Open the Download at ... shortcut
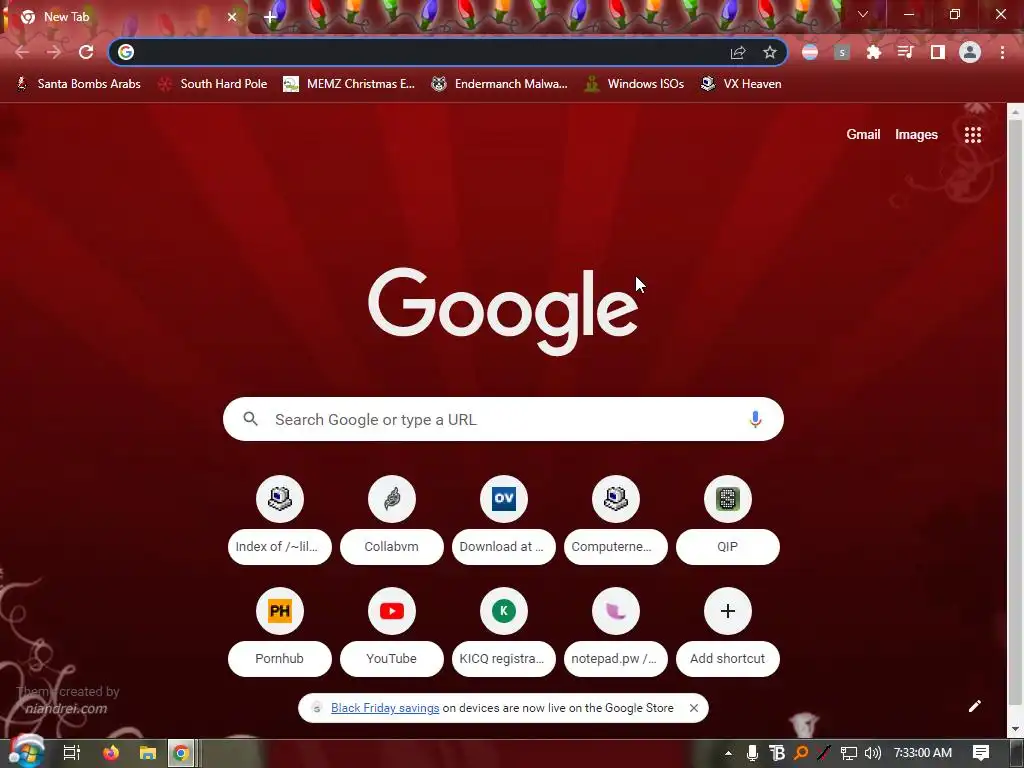Image resolution: width=1024 pixels, height=768 pixels. click(x=504, y=520)
